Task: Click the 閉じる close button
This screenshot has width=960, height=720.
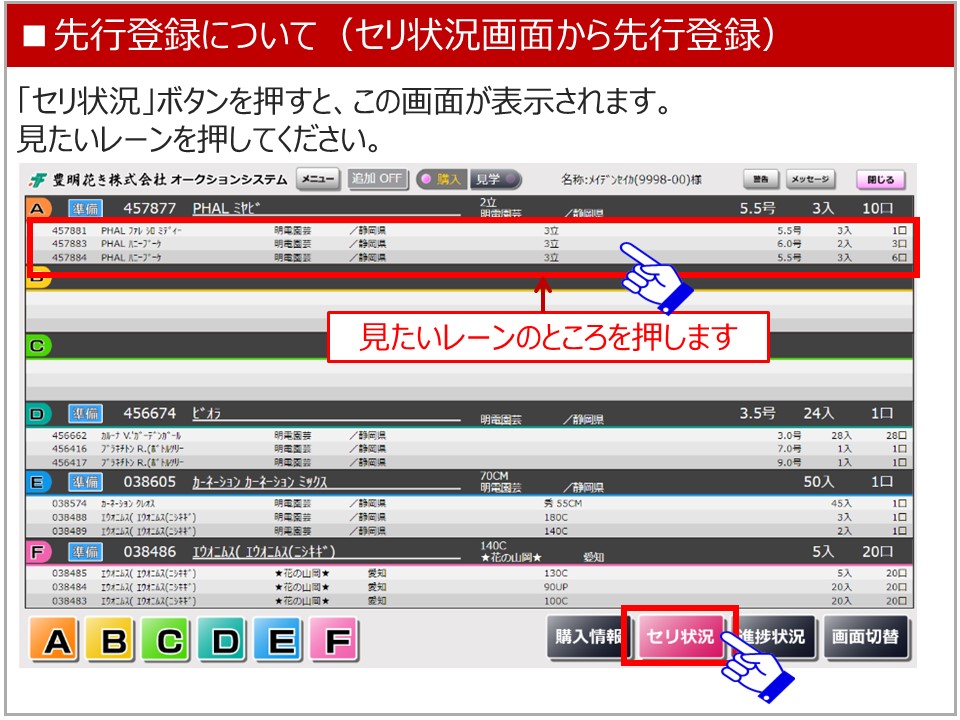Action: coord(880,180)
